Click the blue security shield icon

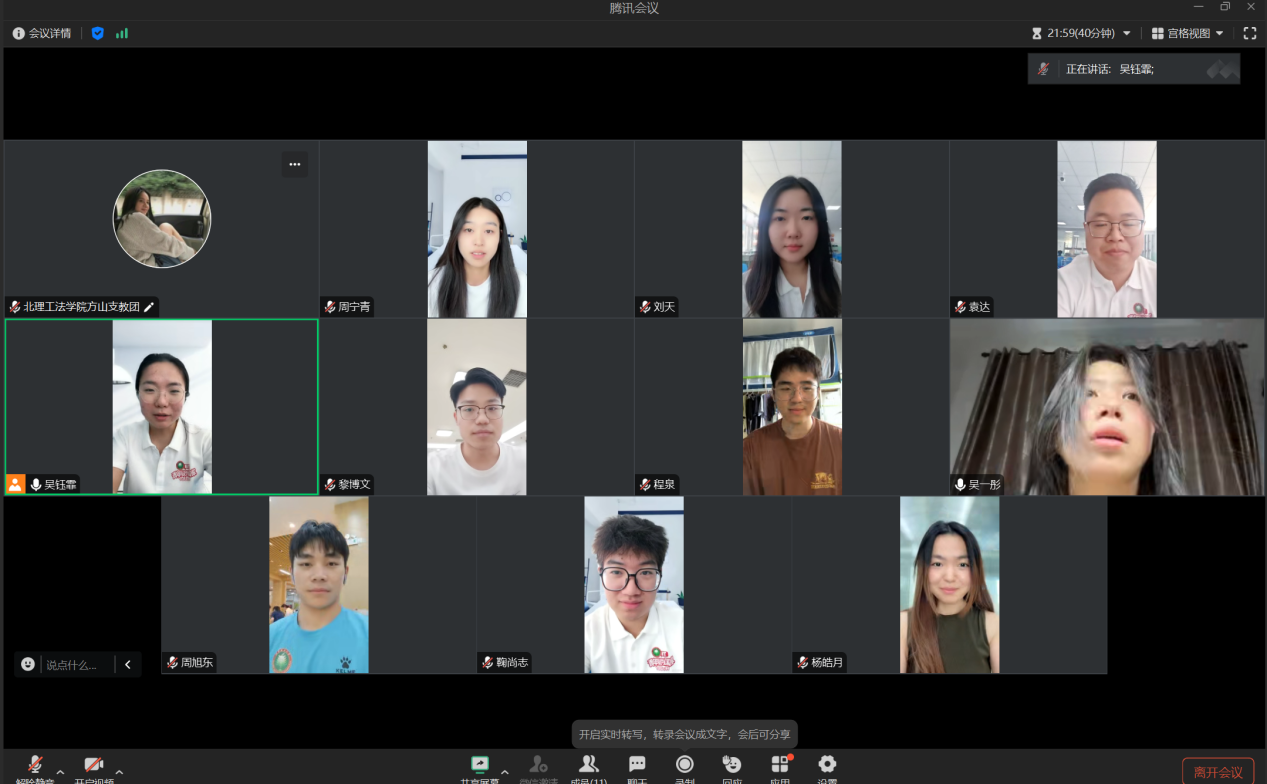point(97,33)
